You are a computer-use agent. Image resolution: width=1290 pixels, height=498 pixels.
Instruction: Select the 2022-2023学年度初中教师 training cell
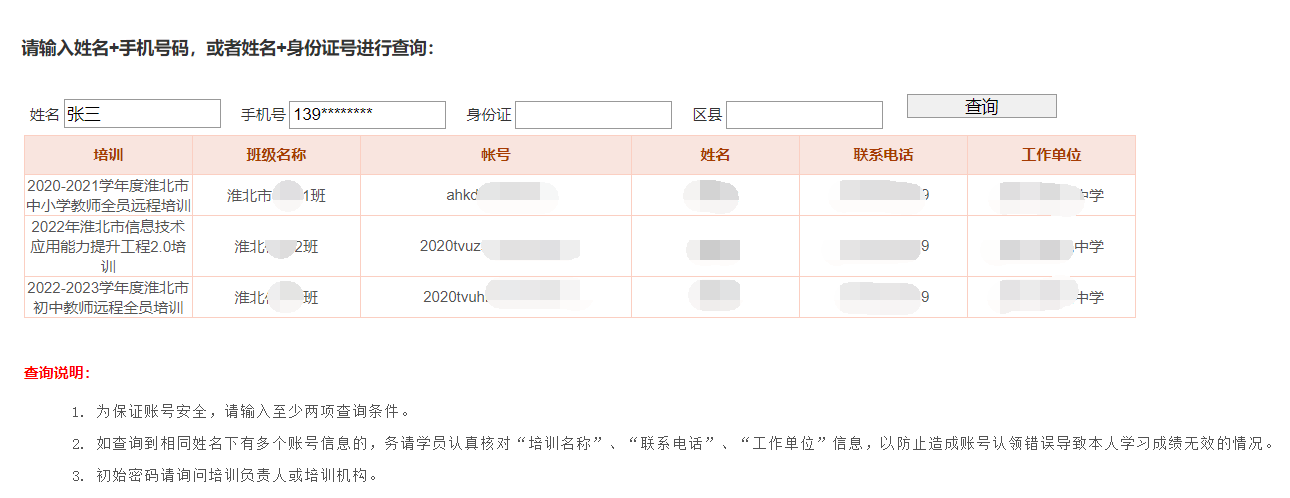pos(108,297)
